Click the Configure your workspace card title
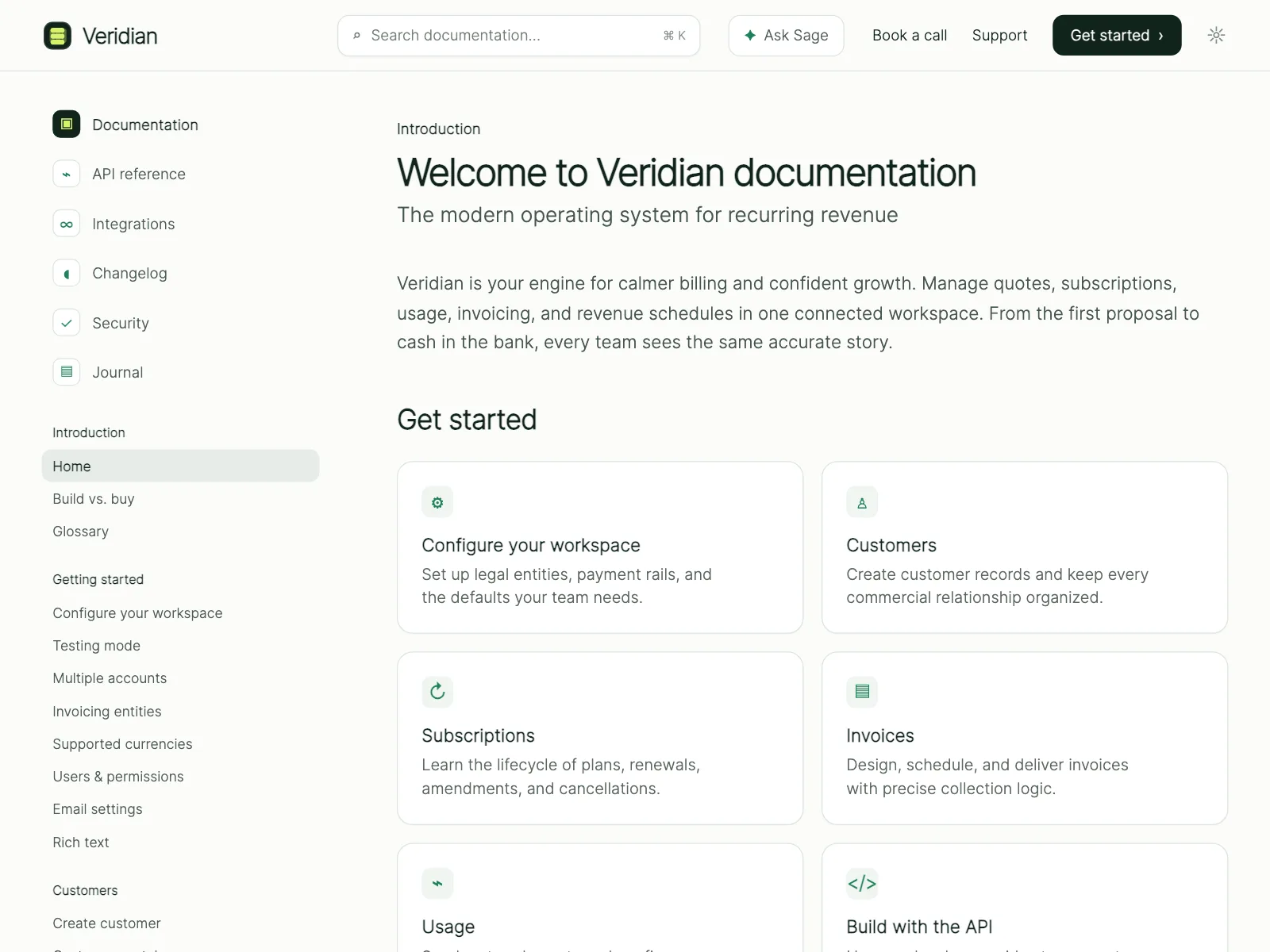 (530, 545)
